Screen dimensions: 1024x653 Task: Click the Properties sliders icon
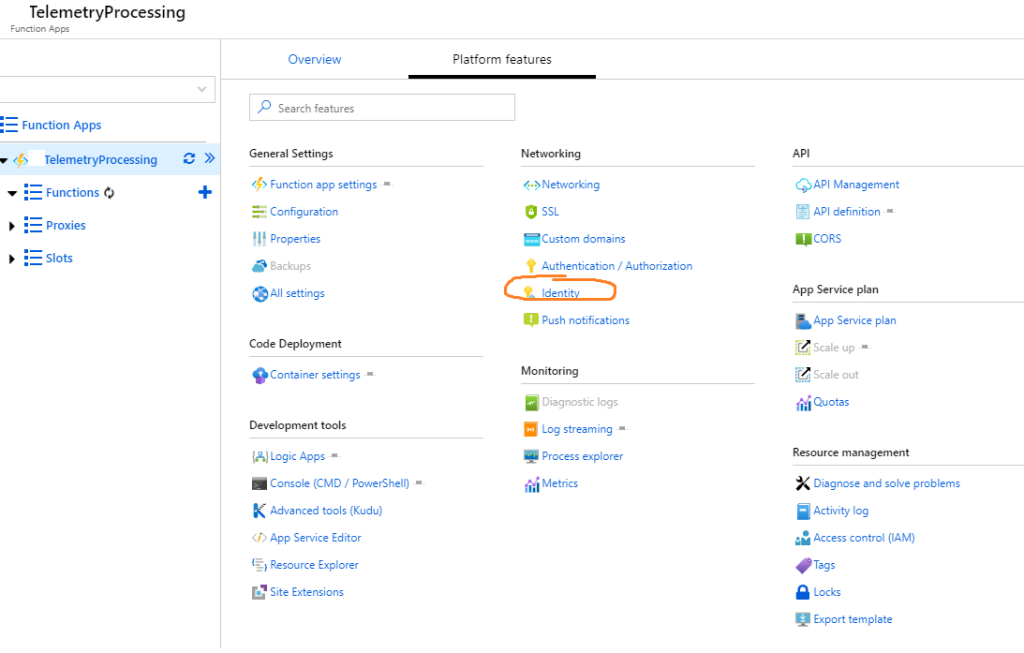pos(259,239)
